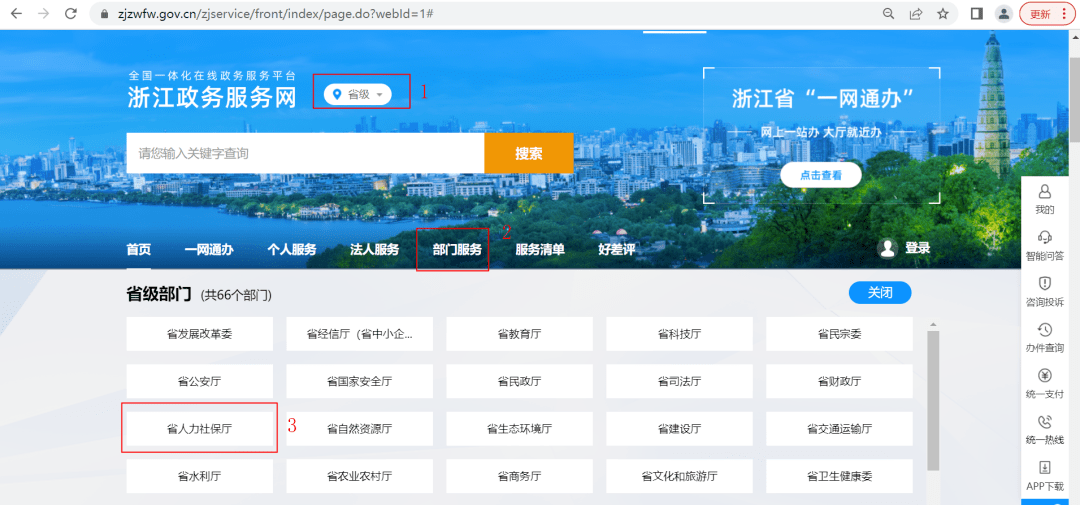Open the 省人力社保厅 department link
This screenshot has width=1080, height=505.
pyautogui.click(x=199, y=428)
